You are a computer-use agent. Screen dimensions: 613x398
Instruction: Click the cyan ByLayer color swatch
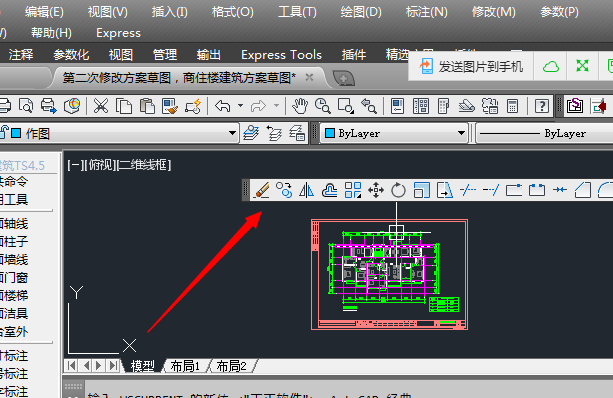coord(330,133)
